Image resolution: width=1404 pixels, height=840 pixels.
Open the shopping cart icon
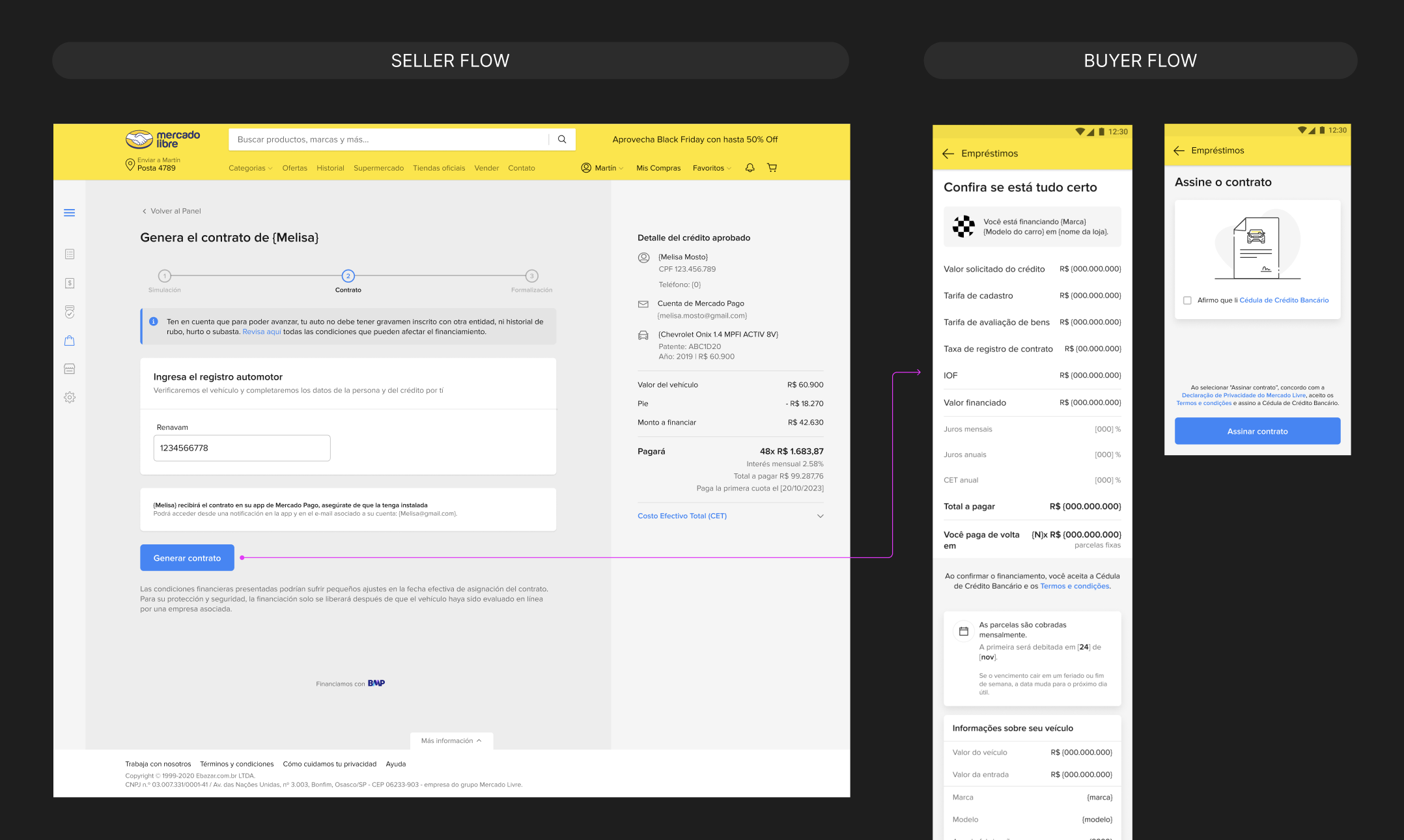(x=772, y=168)
